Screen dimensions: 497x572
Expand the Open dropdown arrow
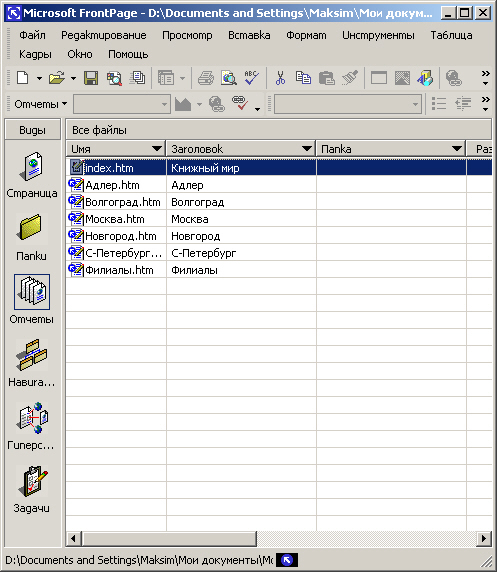tap(73, 78)
